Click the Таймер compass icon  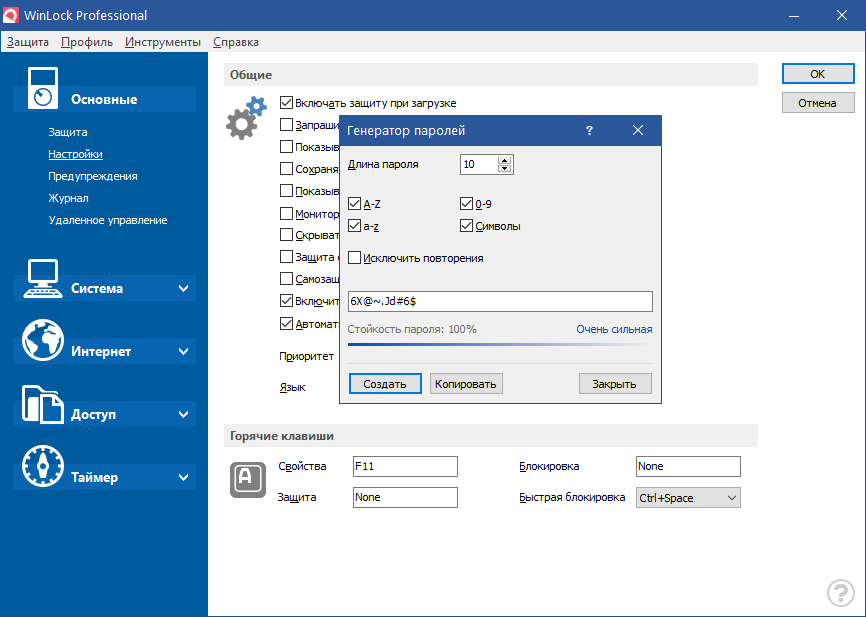pyautogui.click(x=43, y=467)
